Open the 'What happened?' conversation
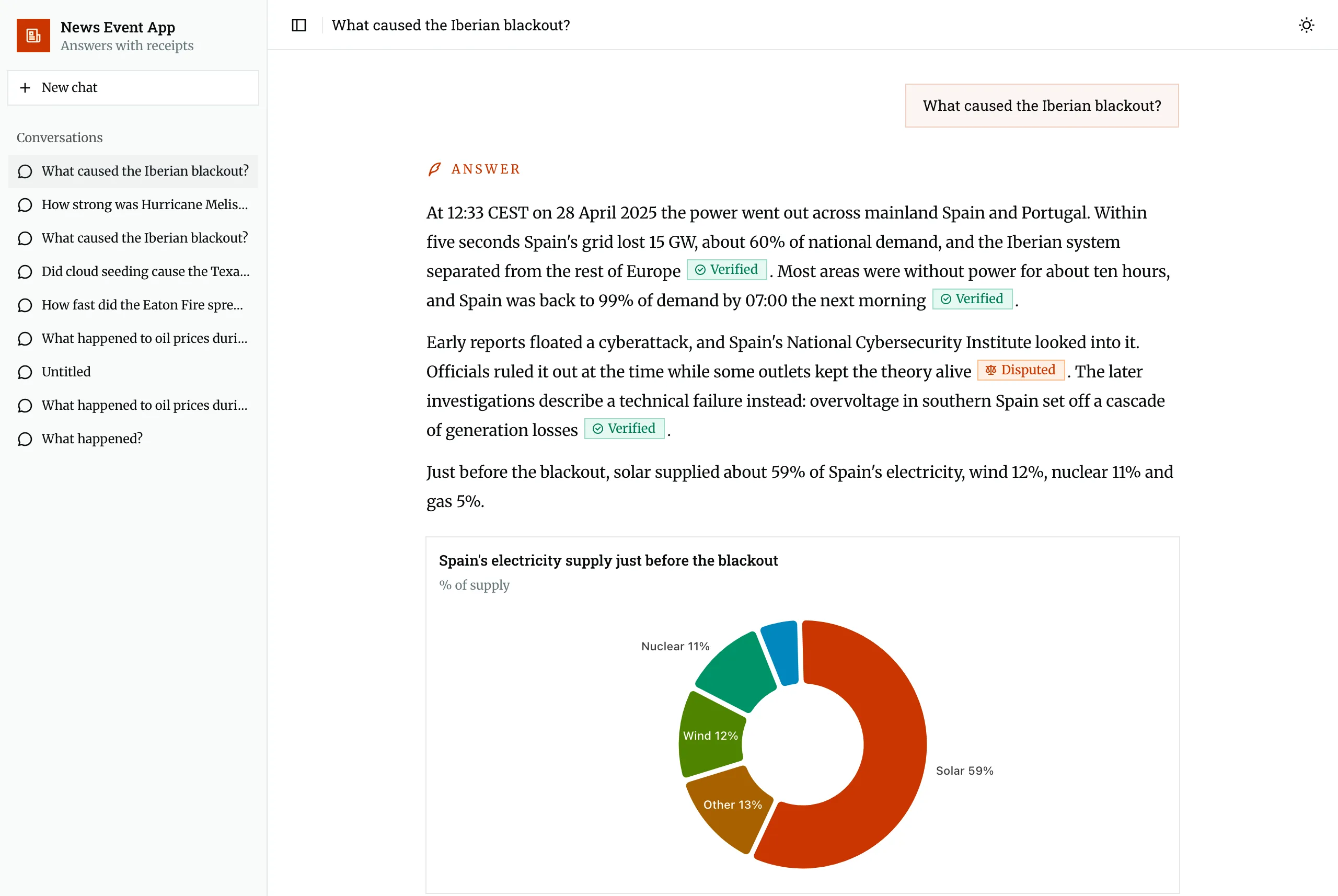 pyautogui.click(x=133, y=439)
